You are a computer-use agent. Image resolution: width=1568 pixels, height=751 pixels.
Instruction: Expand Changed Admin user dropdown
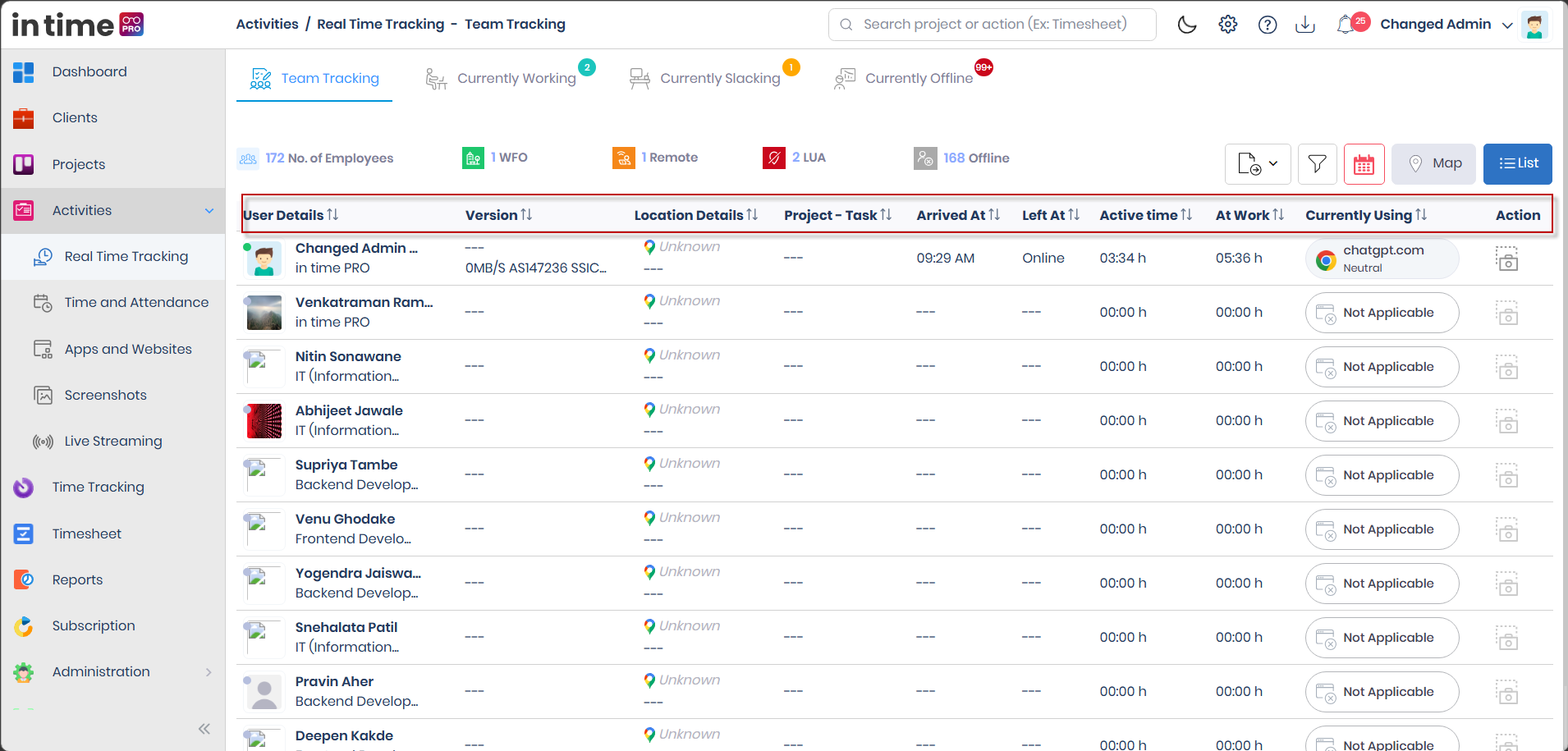click(x=1507, y=25)
